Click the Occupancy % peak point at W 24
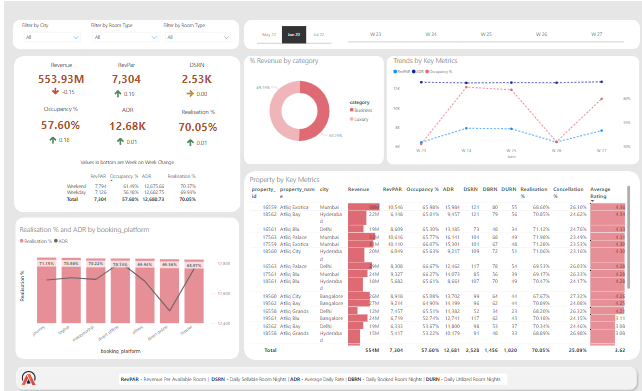Viewport: 642px width, 391px height. (x=466, y=87)
